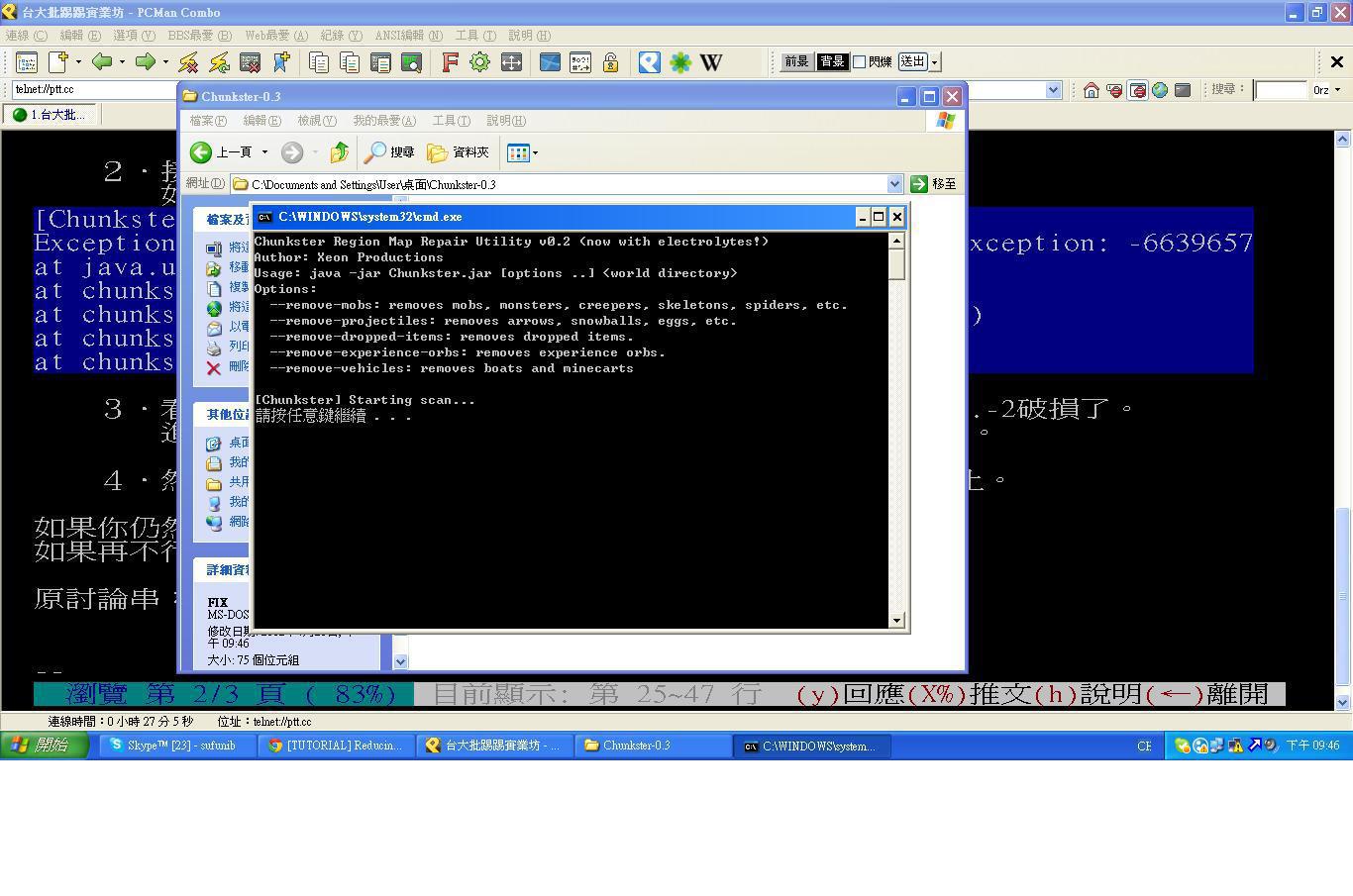Open the 工具 menu in Explorer window

click(450, 121)
